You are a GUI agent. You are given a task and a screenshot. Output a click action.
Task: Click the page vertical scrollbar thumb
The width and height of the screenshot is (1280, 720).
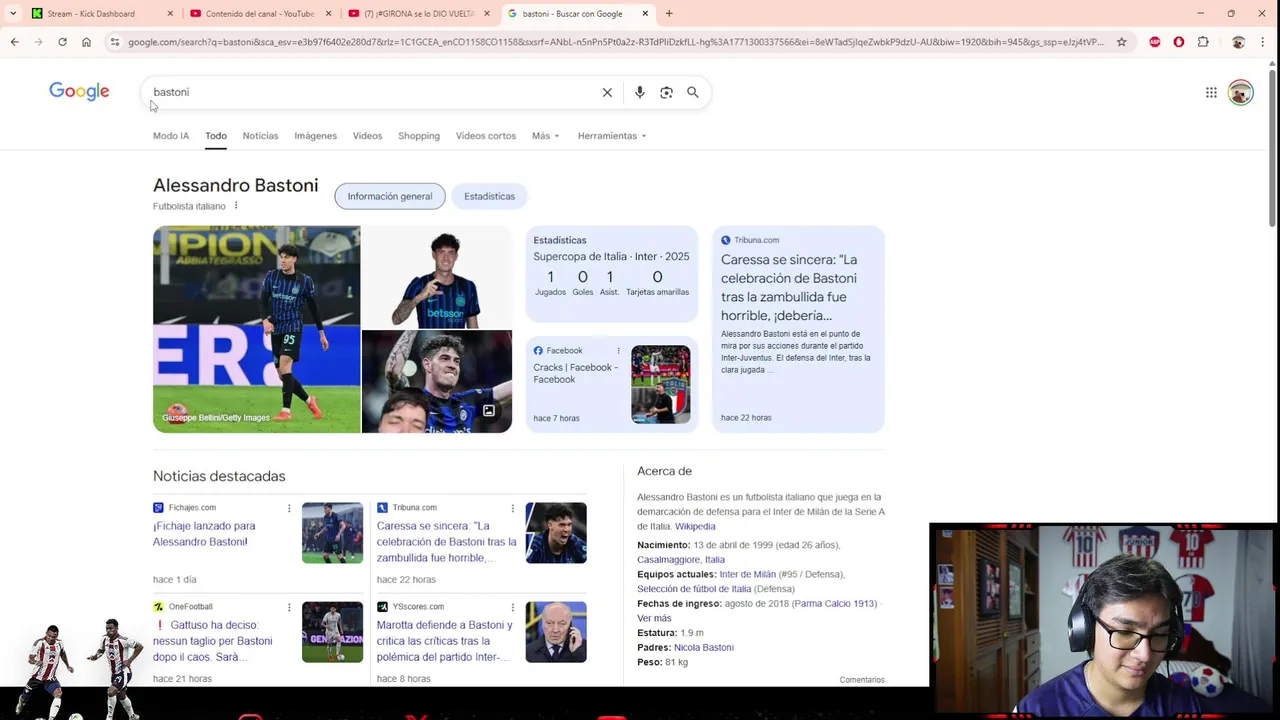[1272, 150]
